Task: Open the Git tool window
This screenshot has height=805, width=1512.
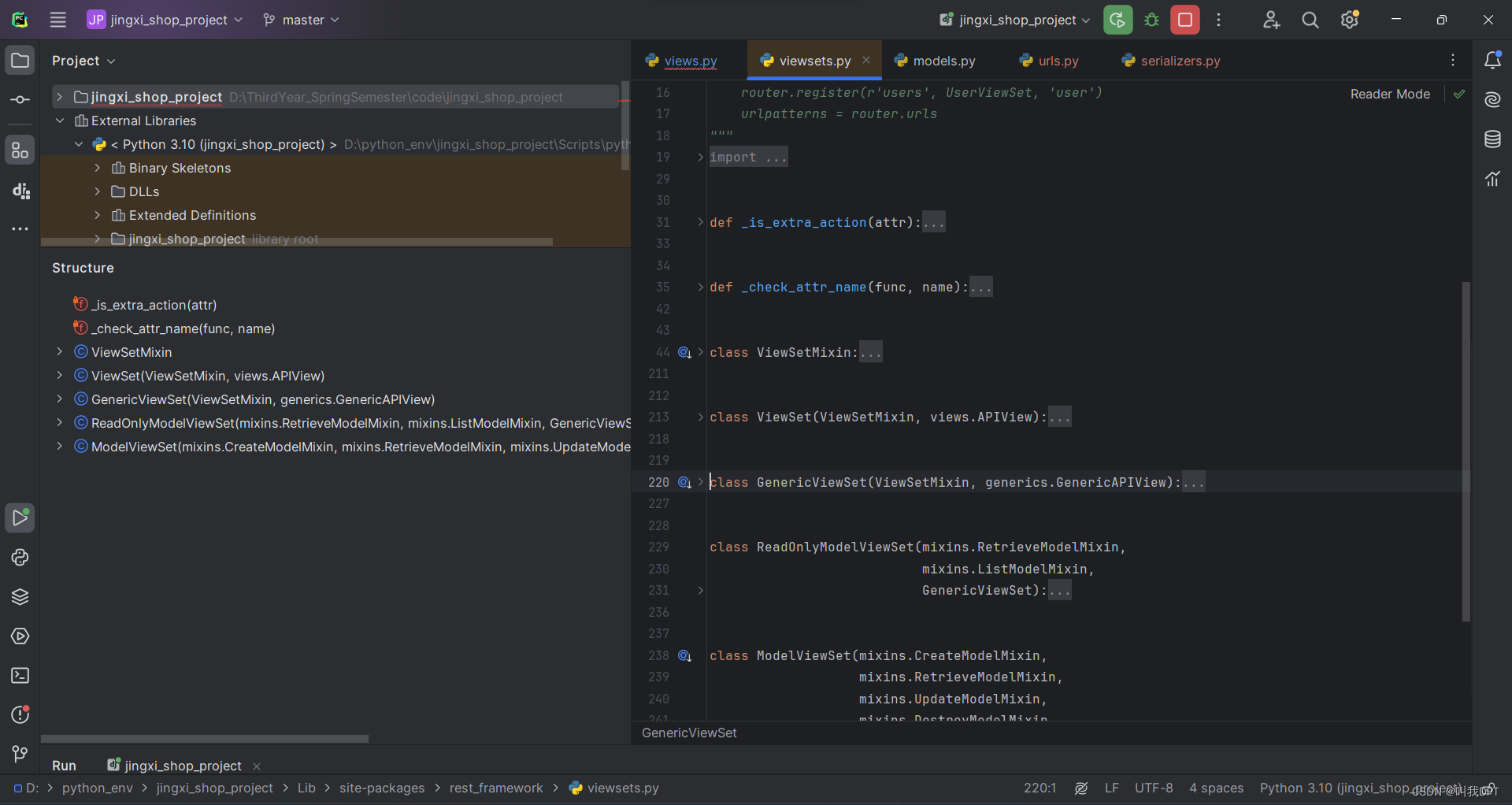Action: (x=20, y=754)
